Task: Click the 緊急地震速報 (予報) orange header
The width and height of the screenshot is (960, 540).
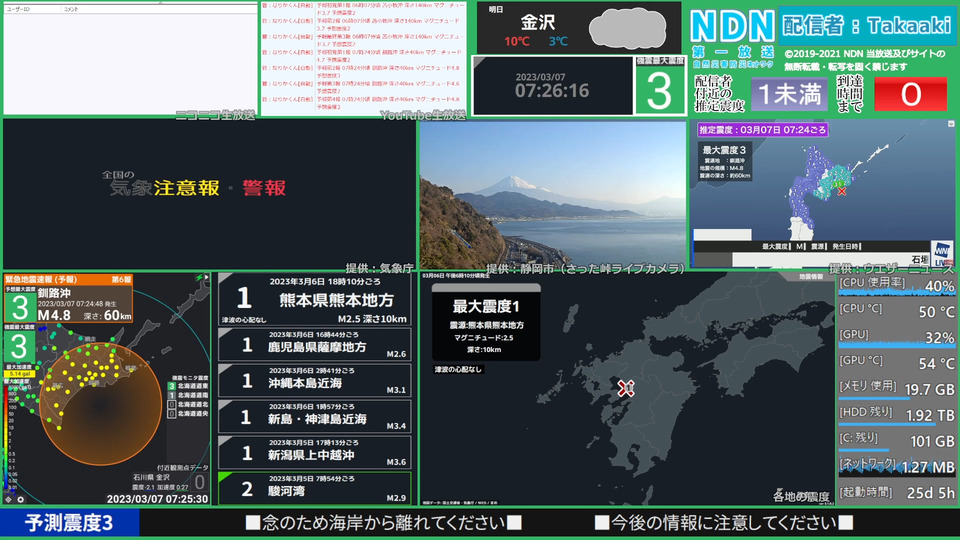Action: pos(68,279)
